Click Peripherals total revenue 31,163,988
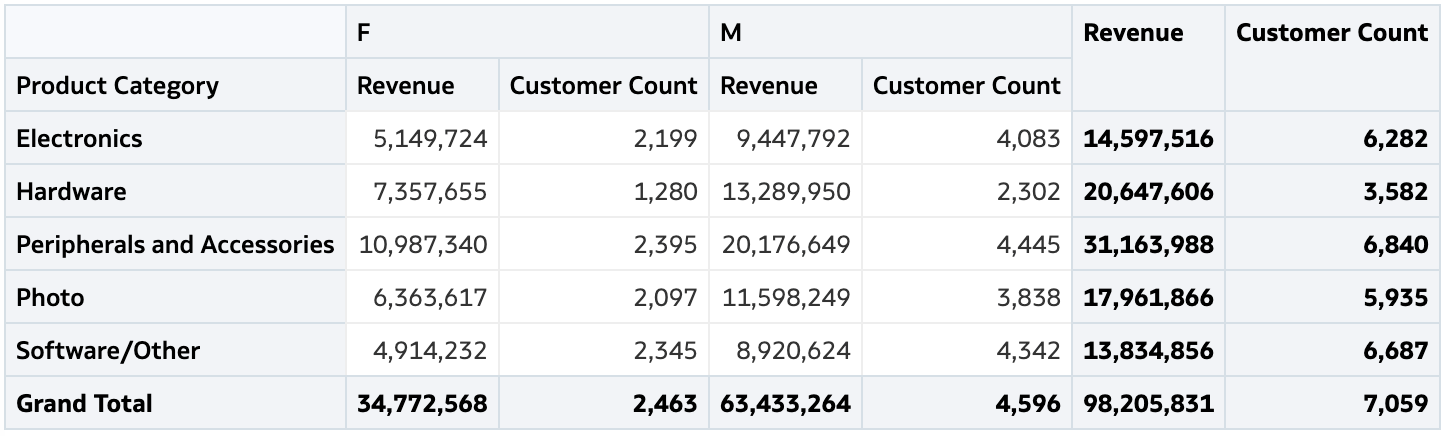This screenshot has height=436, width=1446. 1149,244
